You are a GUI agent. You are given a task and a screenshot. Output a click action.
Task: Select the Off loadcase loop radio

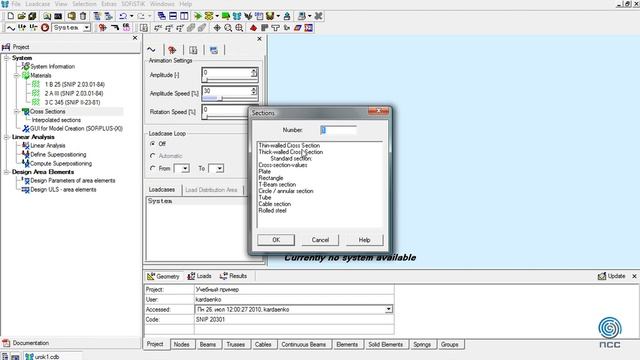coord(153,144)
